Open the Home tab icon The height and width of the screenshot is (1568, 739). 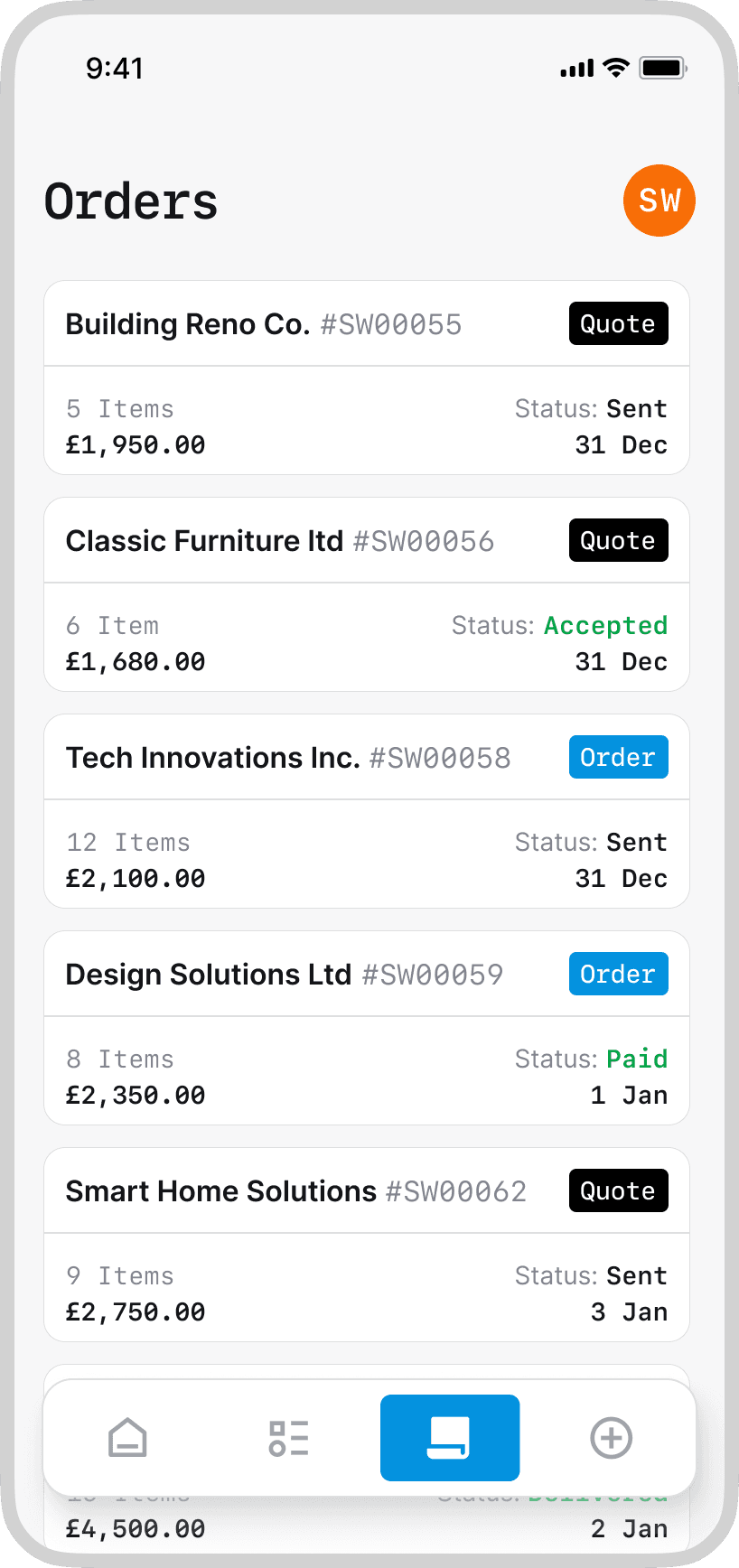tap(127, 1438)
